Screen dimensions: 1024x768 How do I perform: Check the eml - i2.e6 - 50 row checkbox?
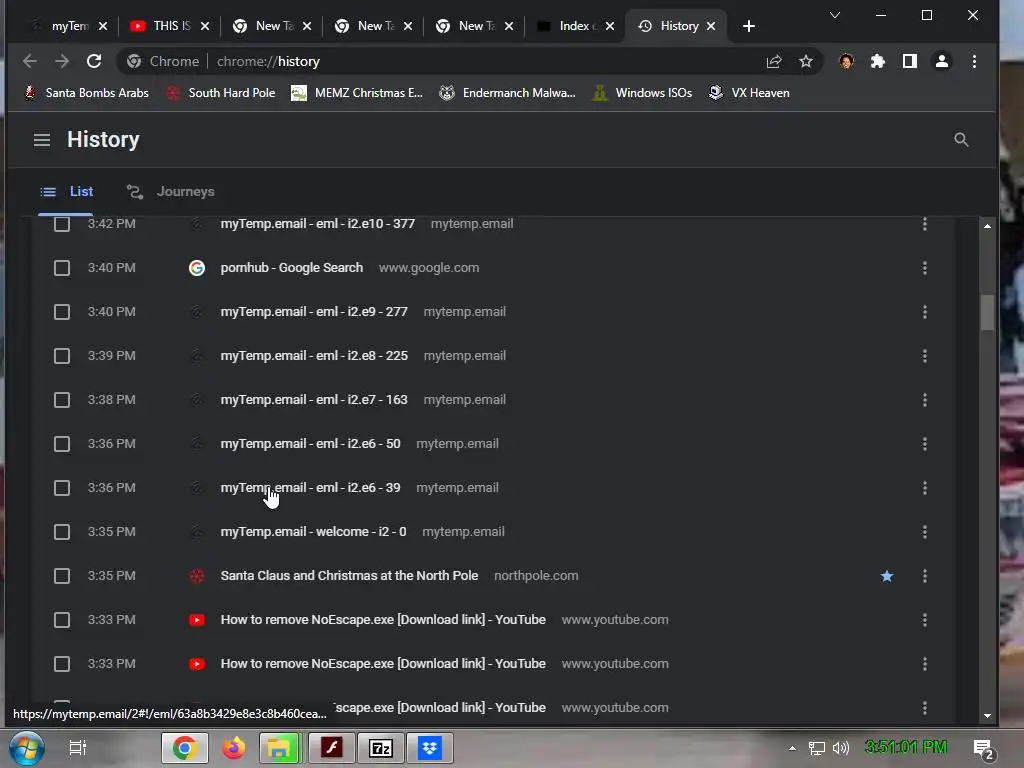point(62,444)
